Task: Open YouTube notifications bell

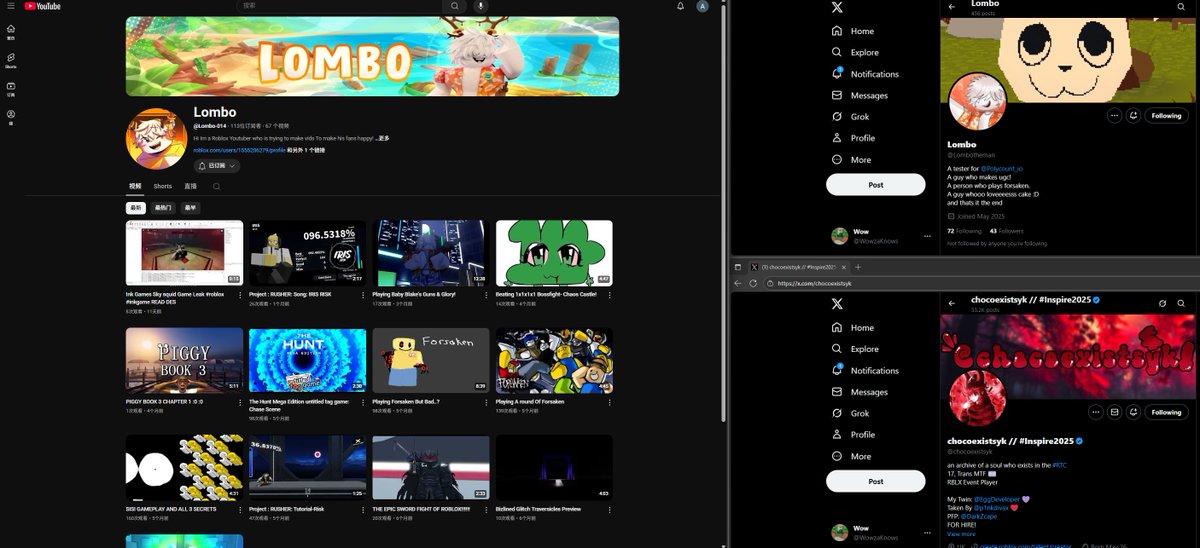Action: coord(681,6)
